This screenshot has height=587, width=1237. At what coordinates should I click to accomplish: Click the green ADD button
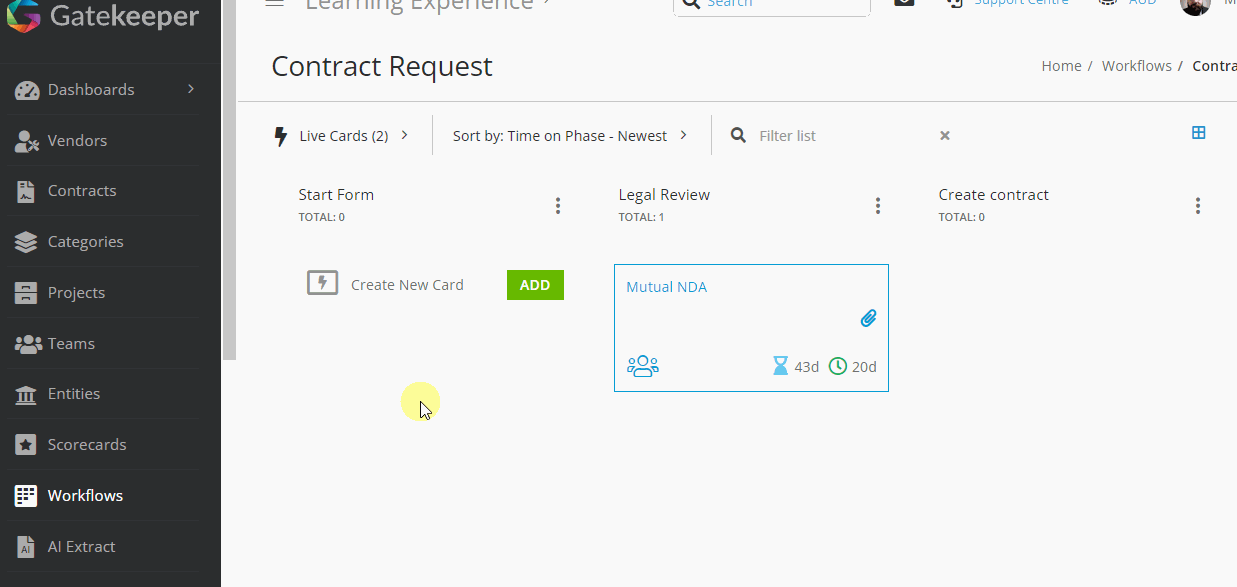[535, 285]
